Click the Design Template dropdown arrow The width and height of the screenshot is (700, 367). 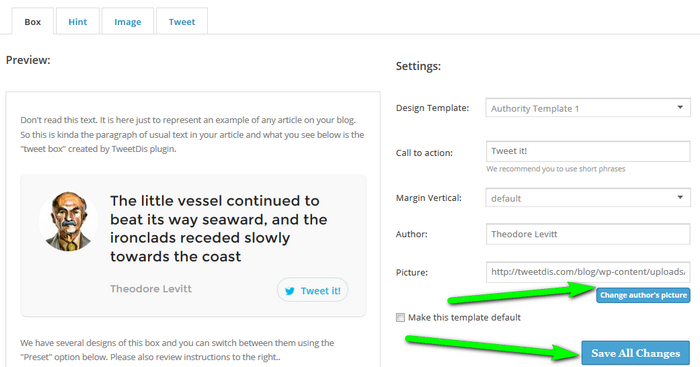[x=680, y=108]
